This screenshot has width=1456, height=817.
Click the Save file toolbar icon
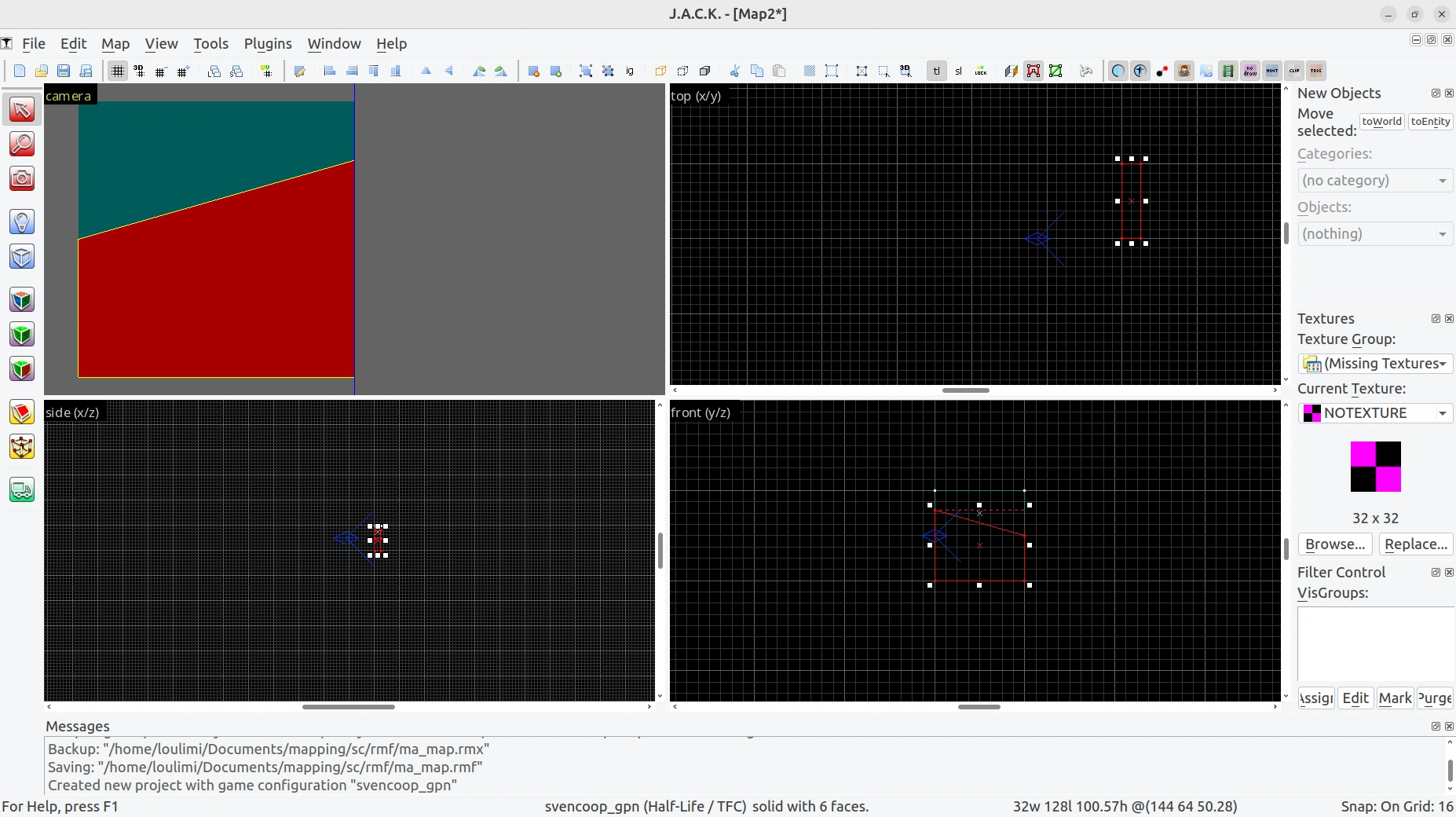[64, 71]
